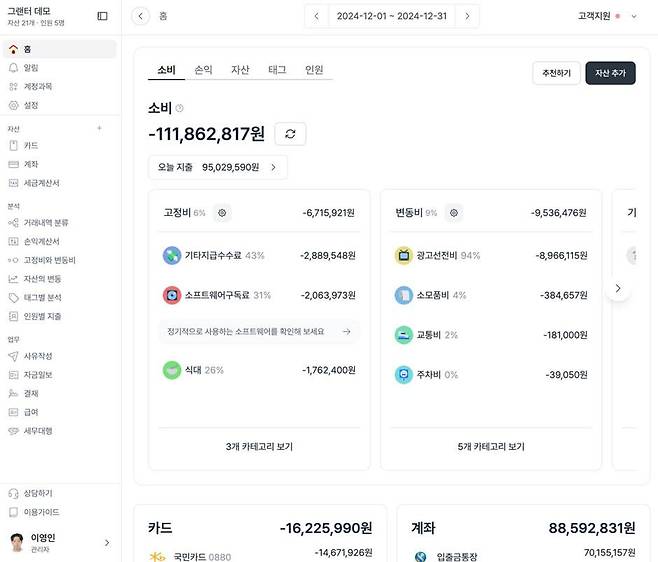The width and height of the screenshot is (658, 562).
Task: Open 결재 in the sidebar
Action: click(x=59, y=393)
